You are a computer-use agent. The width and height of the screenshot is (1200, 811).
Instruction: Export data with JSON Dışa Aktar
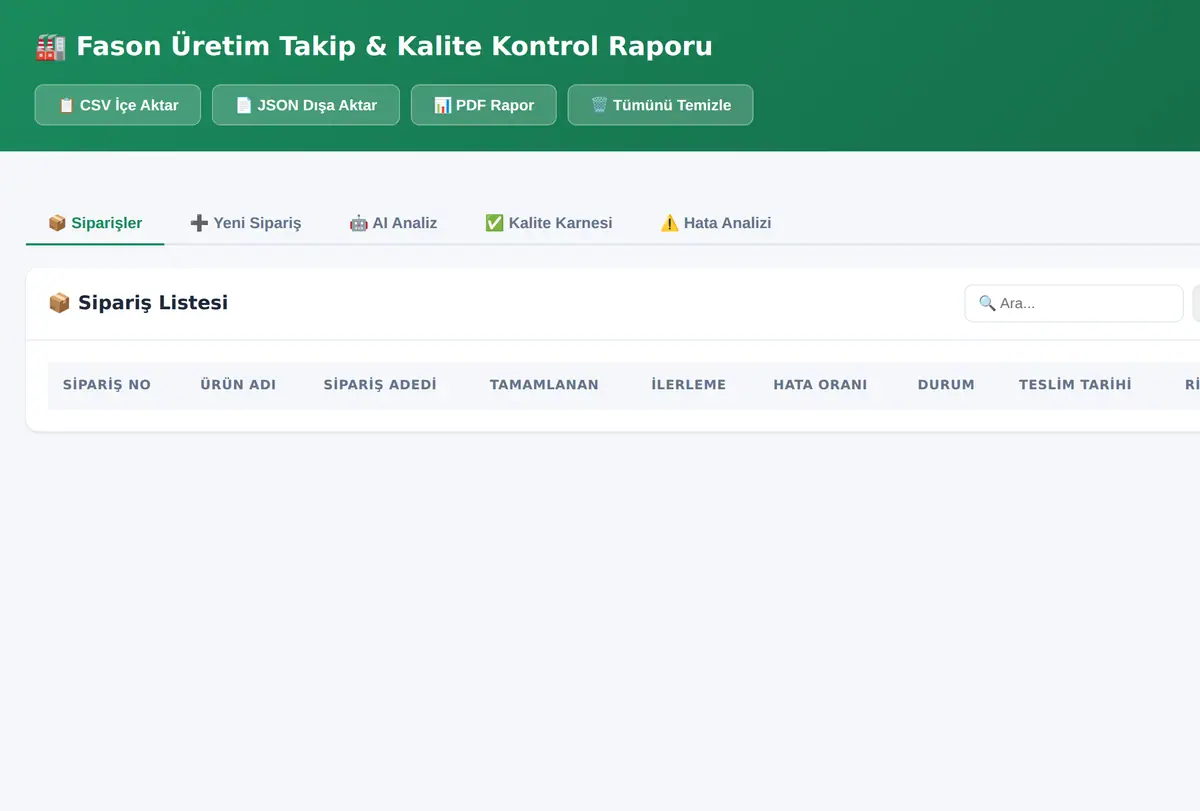[306, 105]
